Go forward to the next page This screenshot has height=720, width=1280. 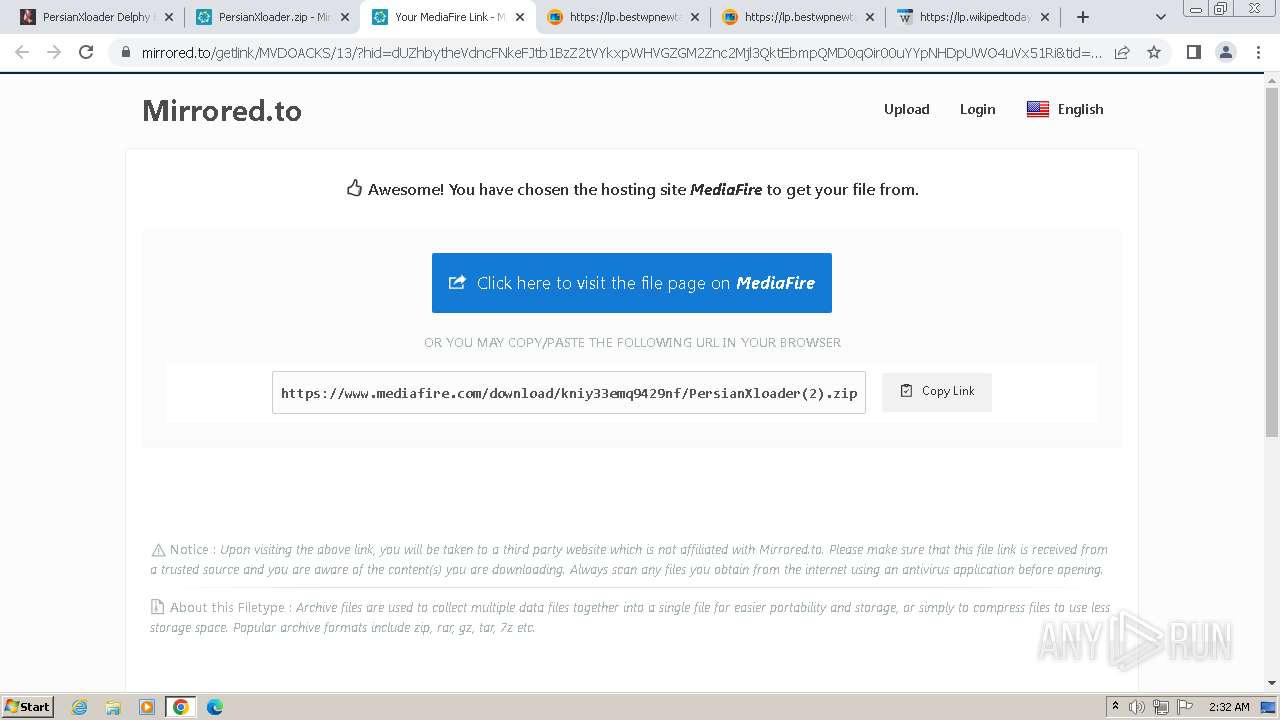click(54, 52)
